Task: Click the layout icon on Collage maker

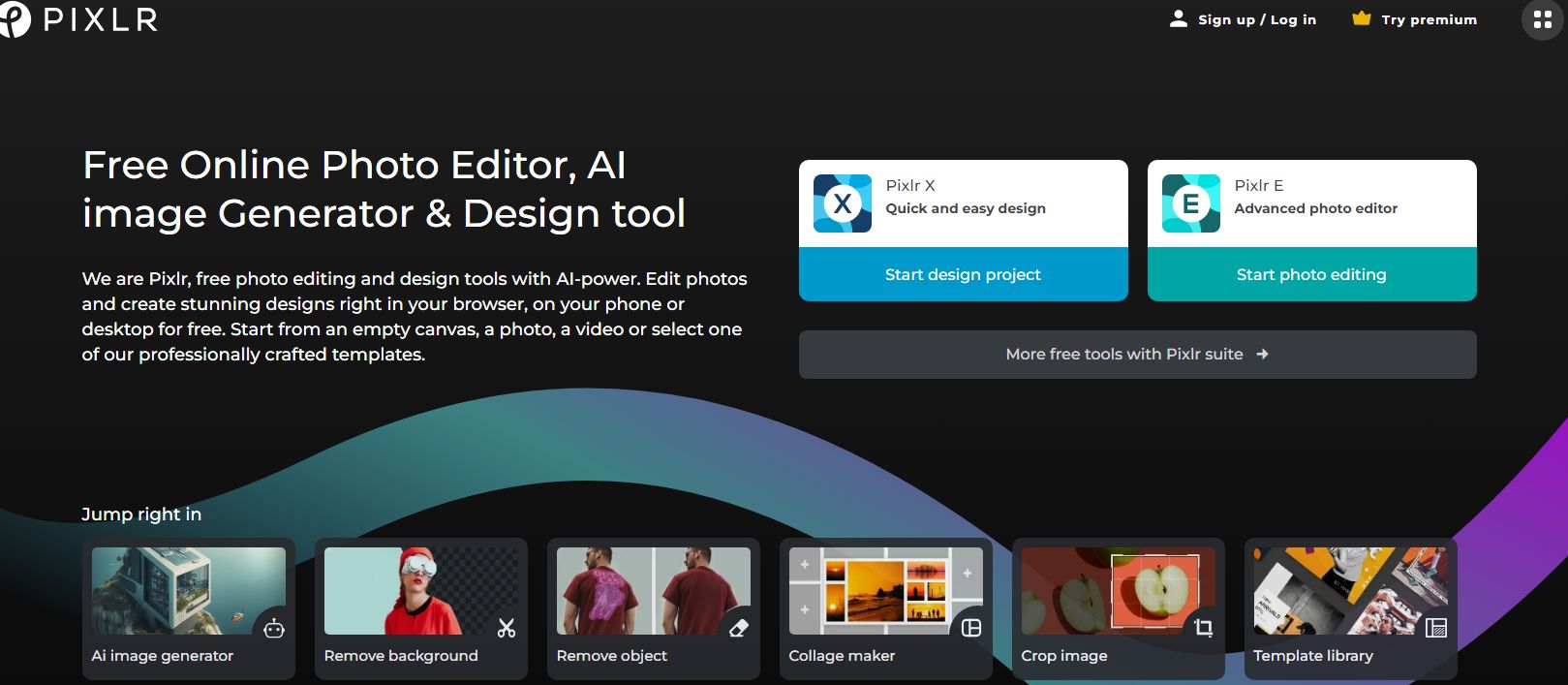Action: pyautogui.click(x=971, y=629)
